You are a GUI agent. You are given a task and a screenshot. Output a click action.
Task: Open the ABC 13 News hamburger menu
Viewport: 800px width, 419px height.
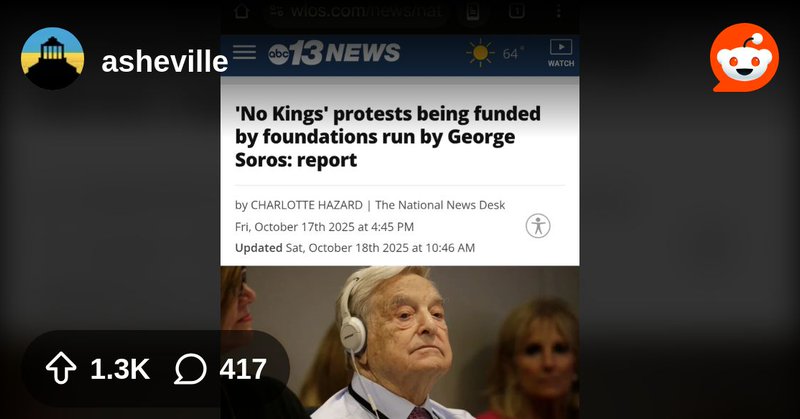(x=244, y=52)
